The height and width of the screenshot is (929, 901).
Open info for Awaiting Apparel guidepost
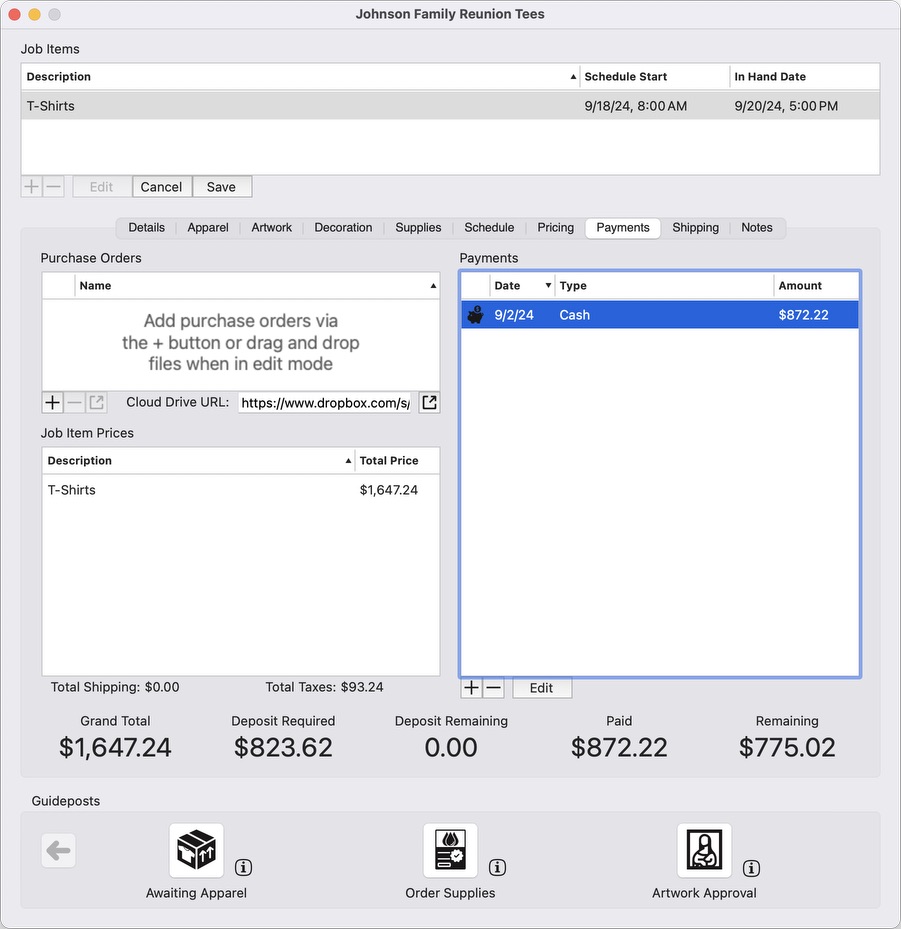243,867
